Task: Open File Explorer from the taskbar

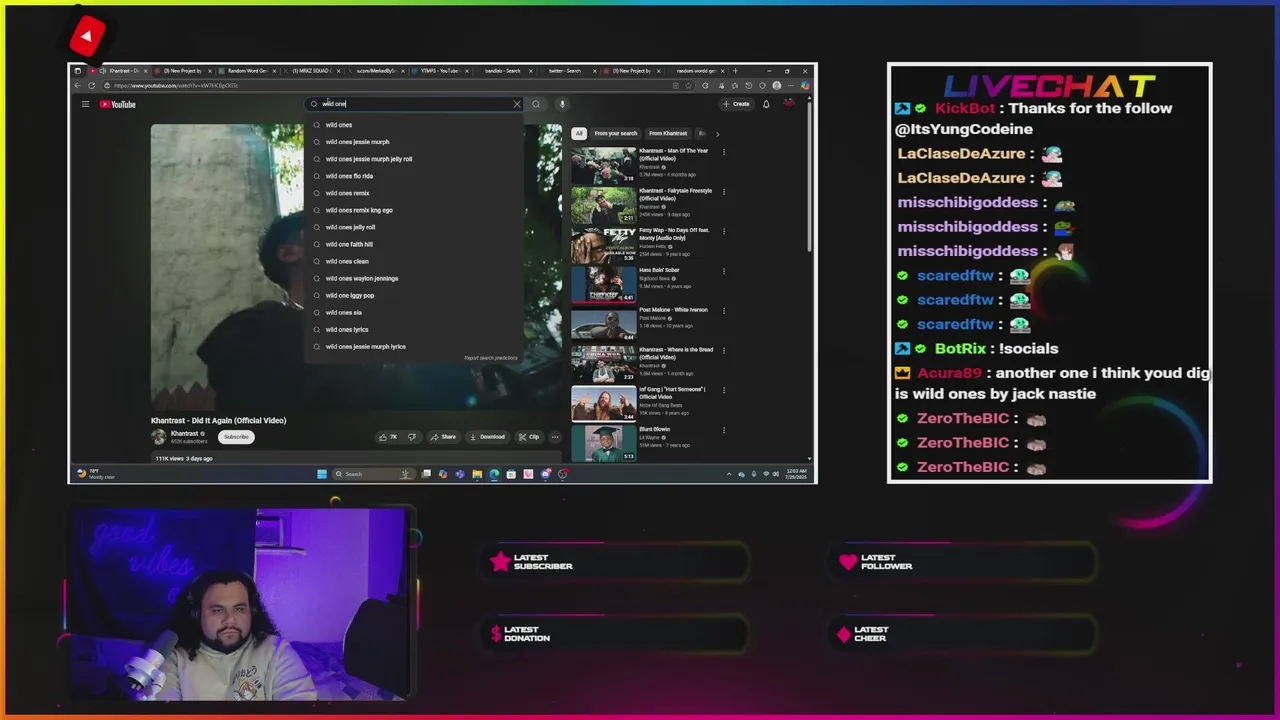Action: click(x=477, y=474)
